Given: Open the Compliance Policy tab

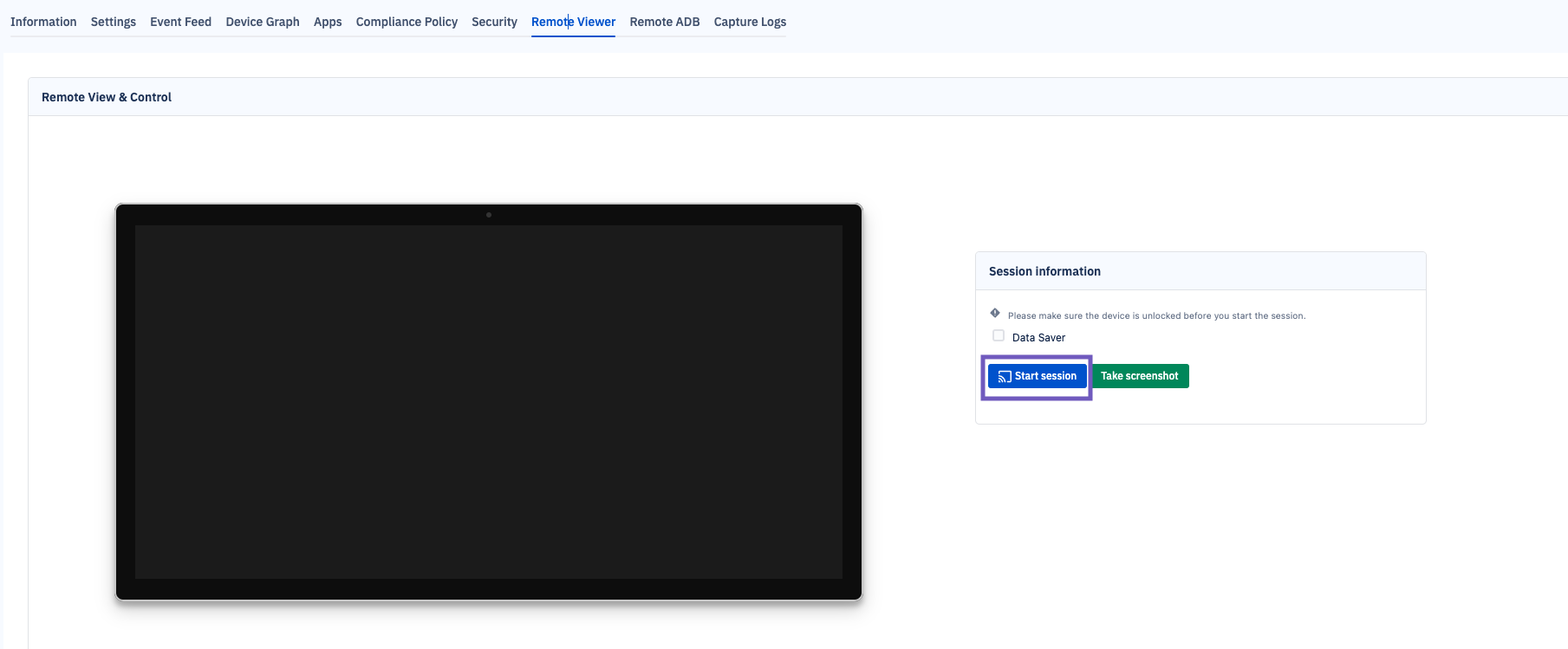Looking at the screenshot, I should (x=407, y=22).
